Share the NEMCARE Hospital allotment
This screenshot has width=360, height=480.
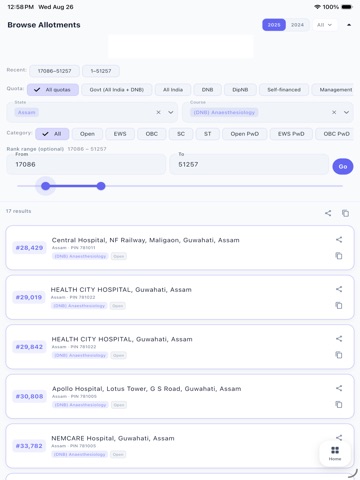pos(339,437)
